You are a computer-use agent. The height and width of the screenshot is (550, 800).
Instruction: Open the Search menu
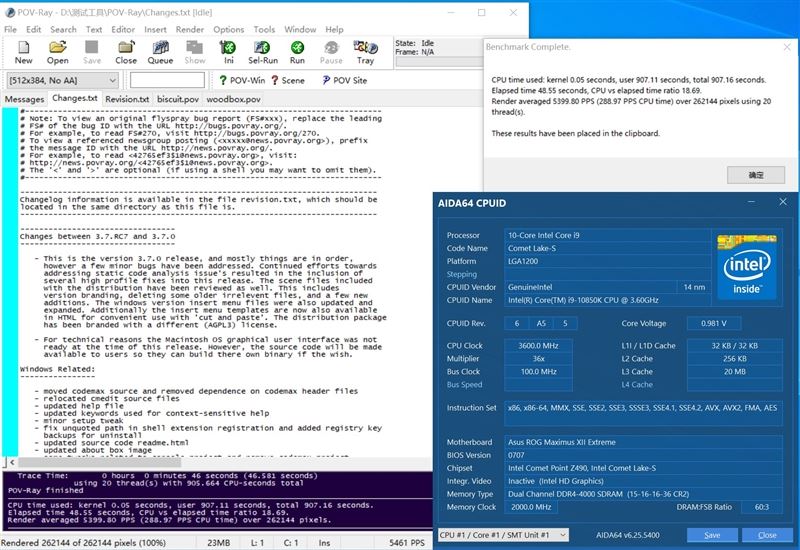pyautogui.click(x=63, y=30)
